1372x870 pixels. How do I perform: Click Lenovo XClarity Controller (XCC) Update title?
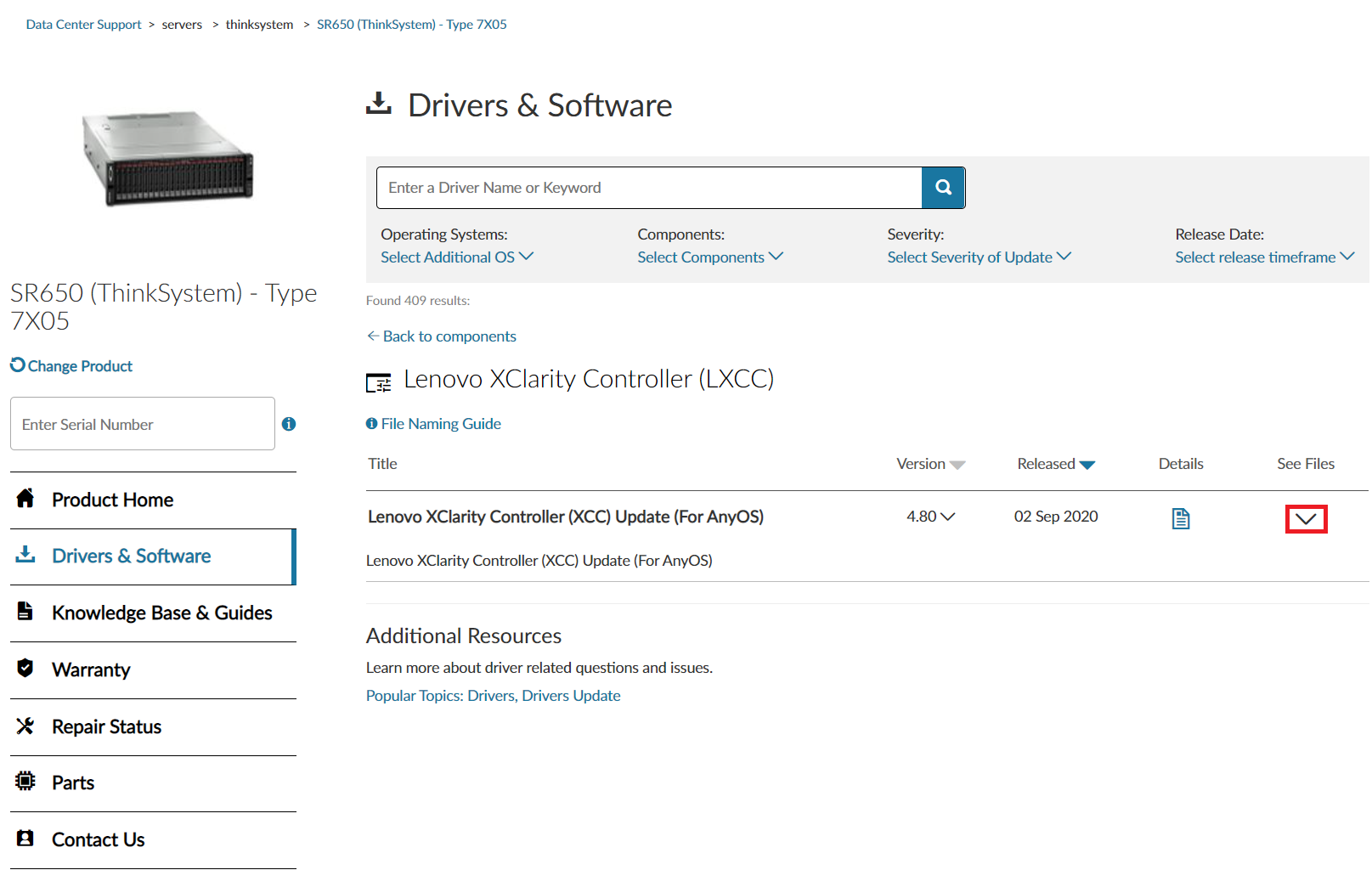point(566,517)
